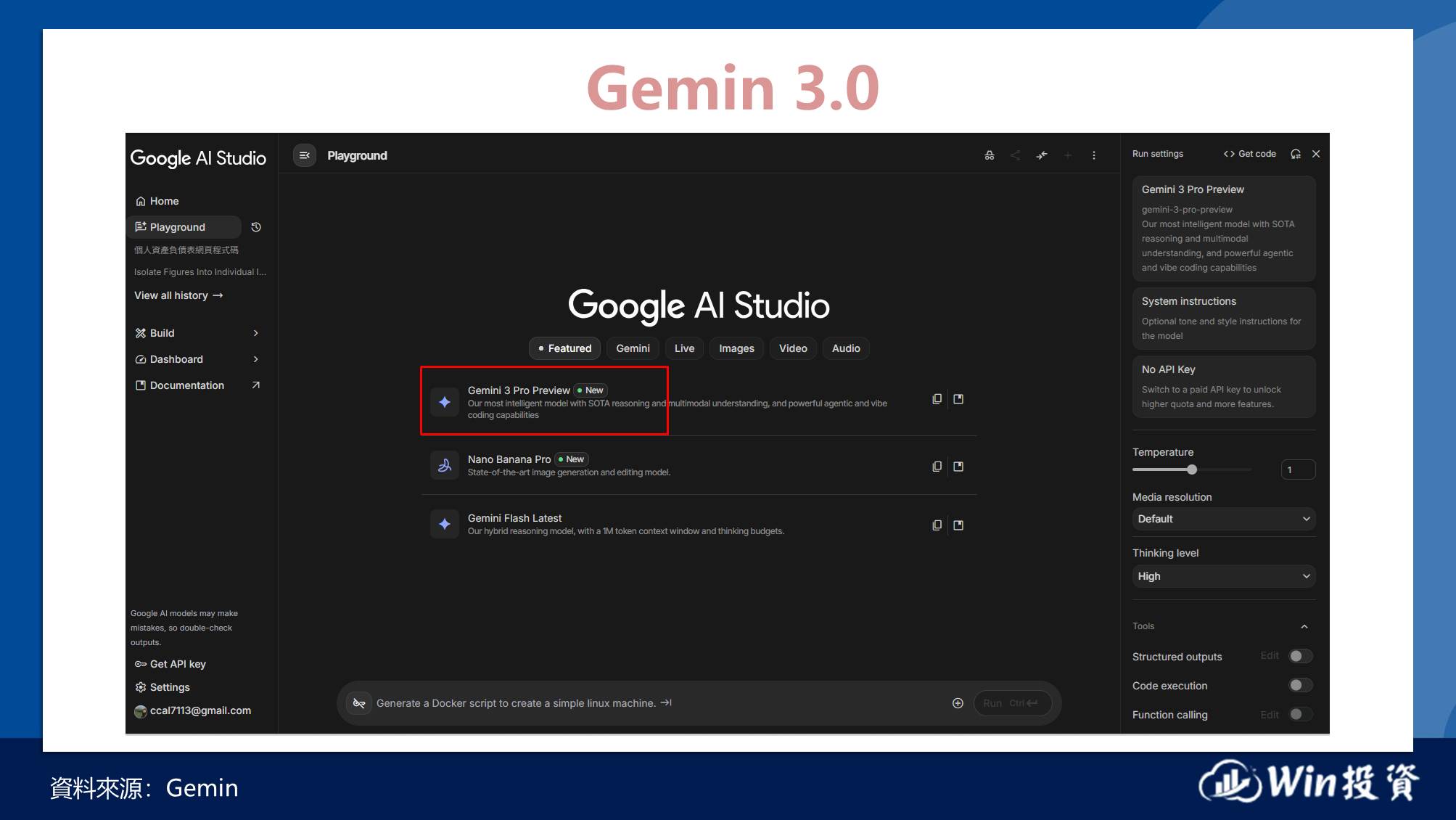Viewport: 1456px width, 820px height.
Task: Click the three-dot more options icon
Action: click(1094, 155)
